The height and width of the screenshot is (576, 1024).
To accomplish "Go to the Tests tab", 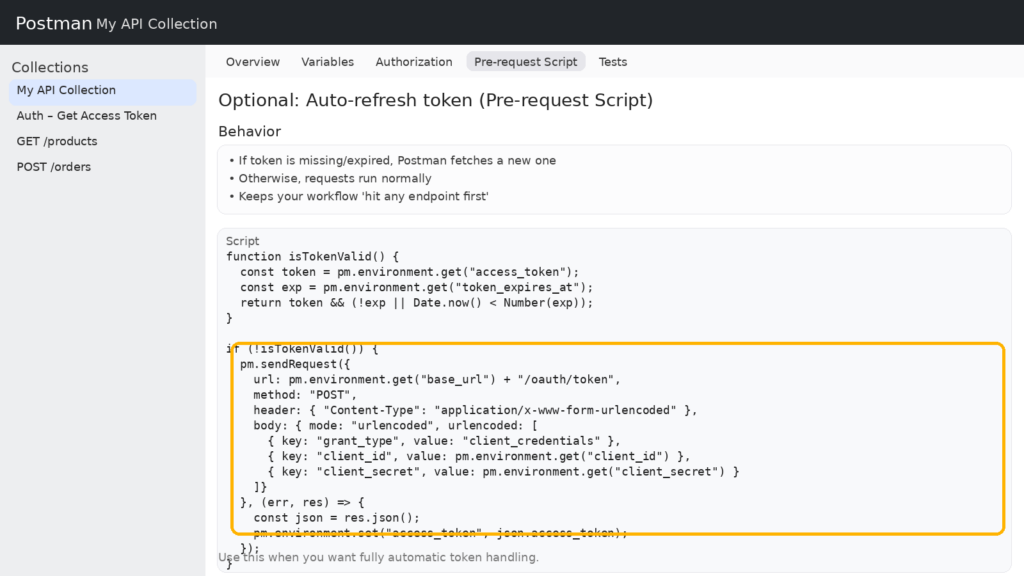I will point(612,62).
